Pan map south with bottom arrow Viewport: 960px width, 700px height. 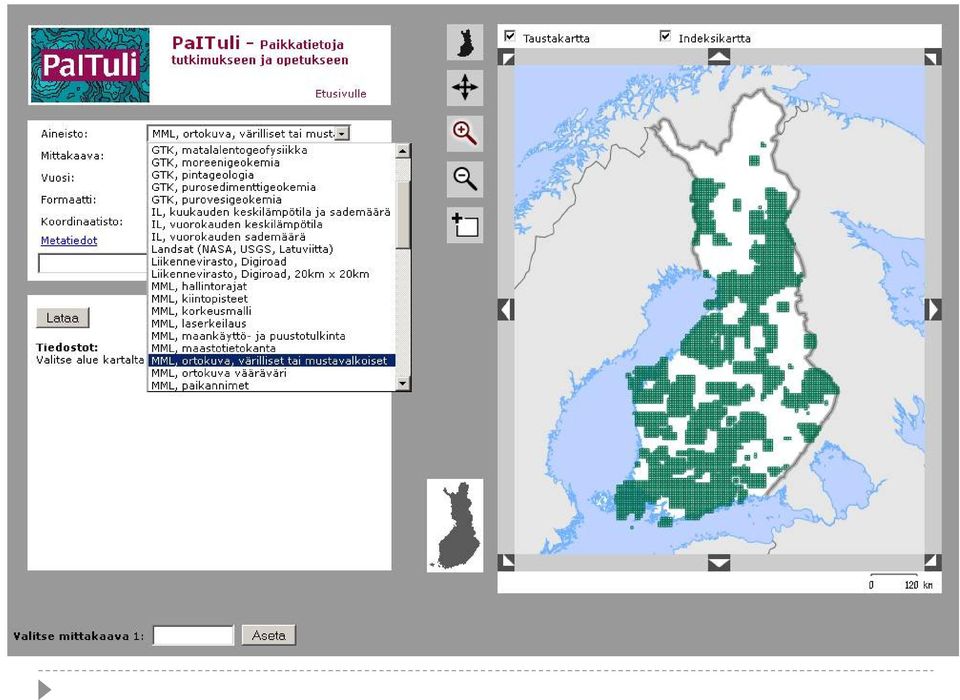(719, 563)
